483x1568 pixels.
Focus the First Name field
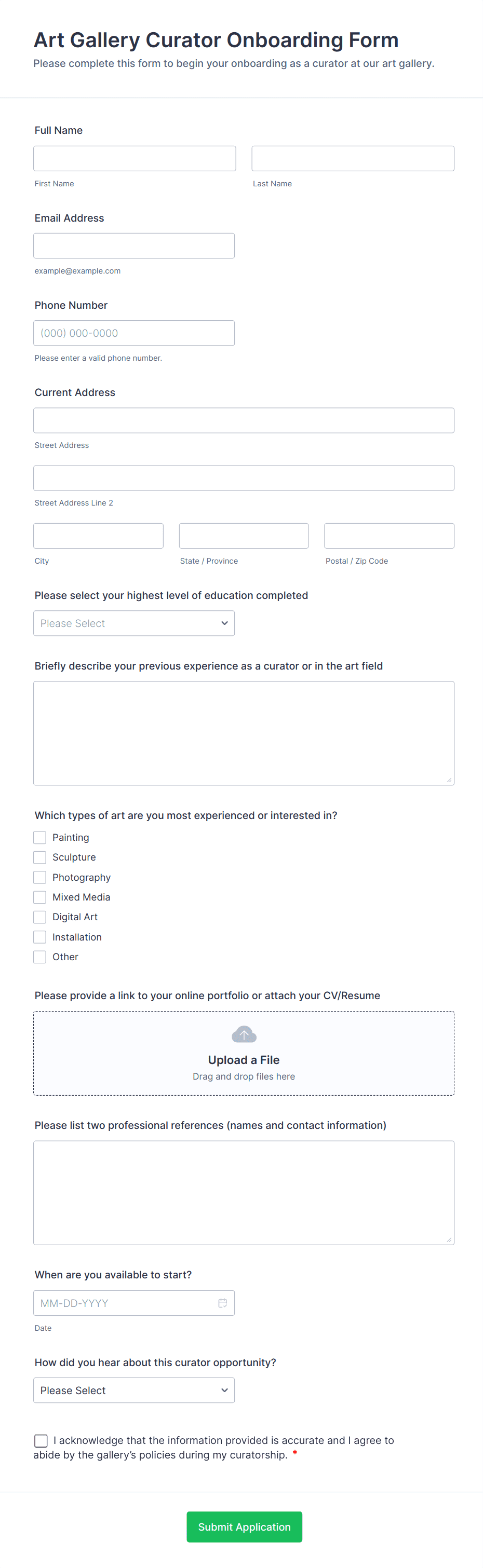135,158
